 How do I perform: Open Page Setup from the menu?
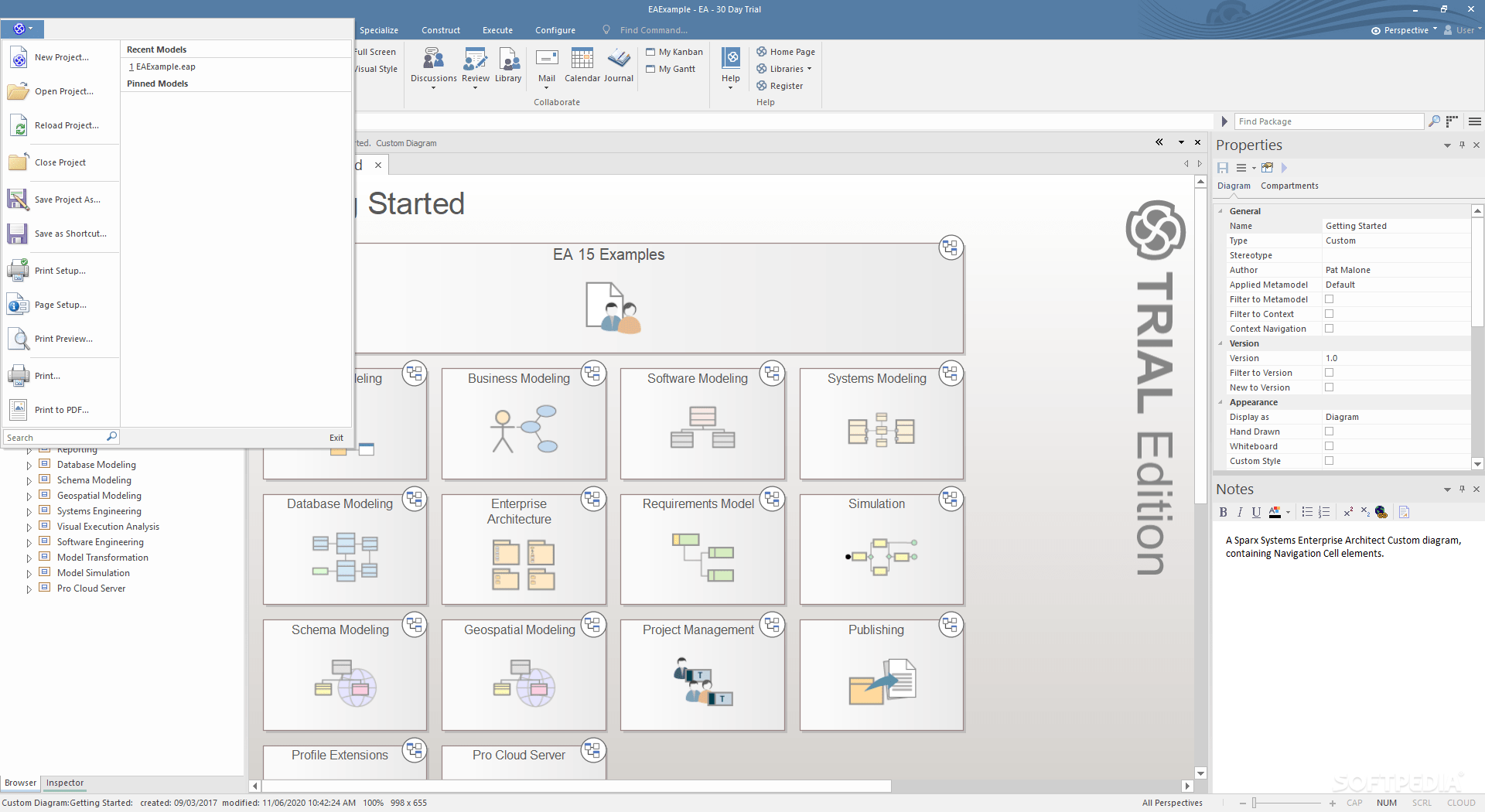coord(61,305)
